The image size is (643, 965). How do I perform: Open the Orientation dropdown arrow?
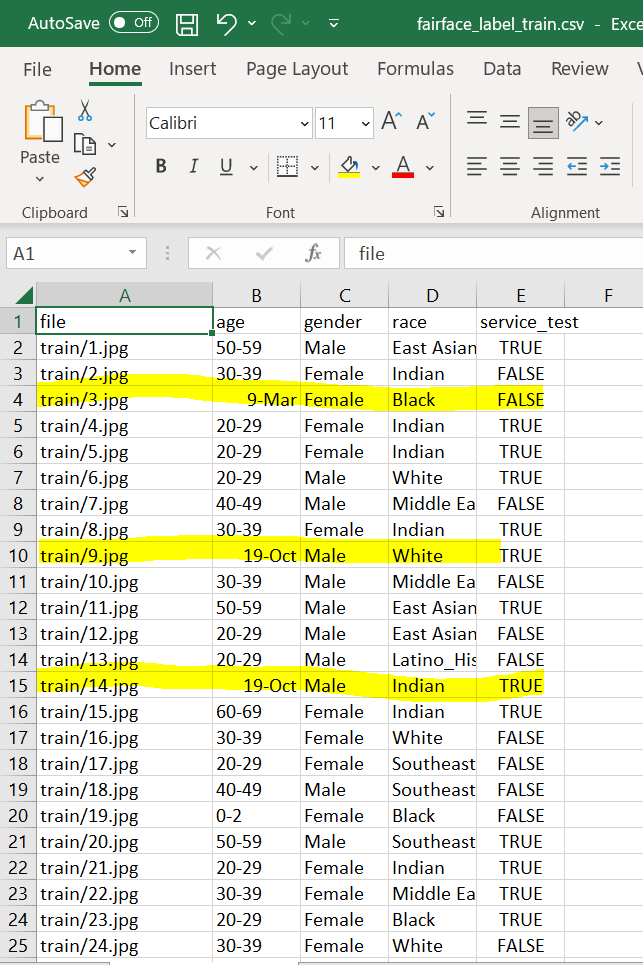click(599, 122)
